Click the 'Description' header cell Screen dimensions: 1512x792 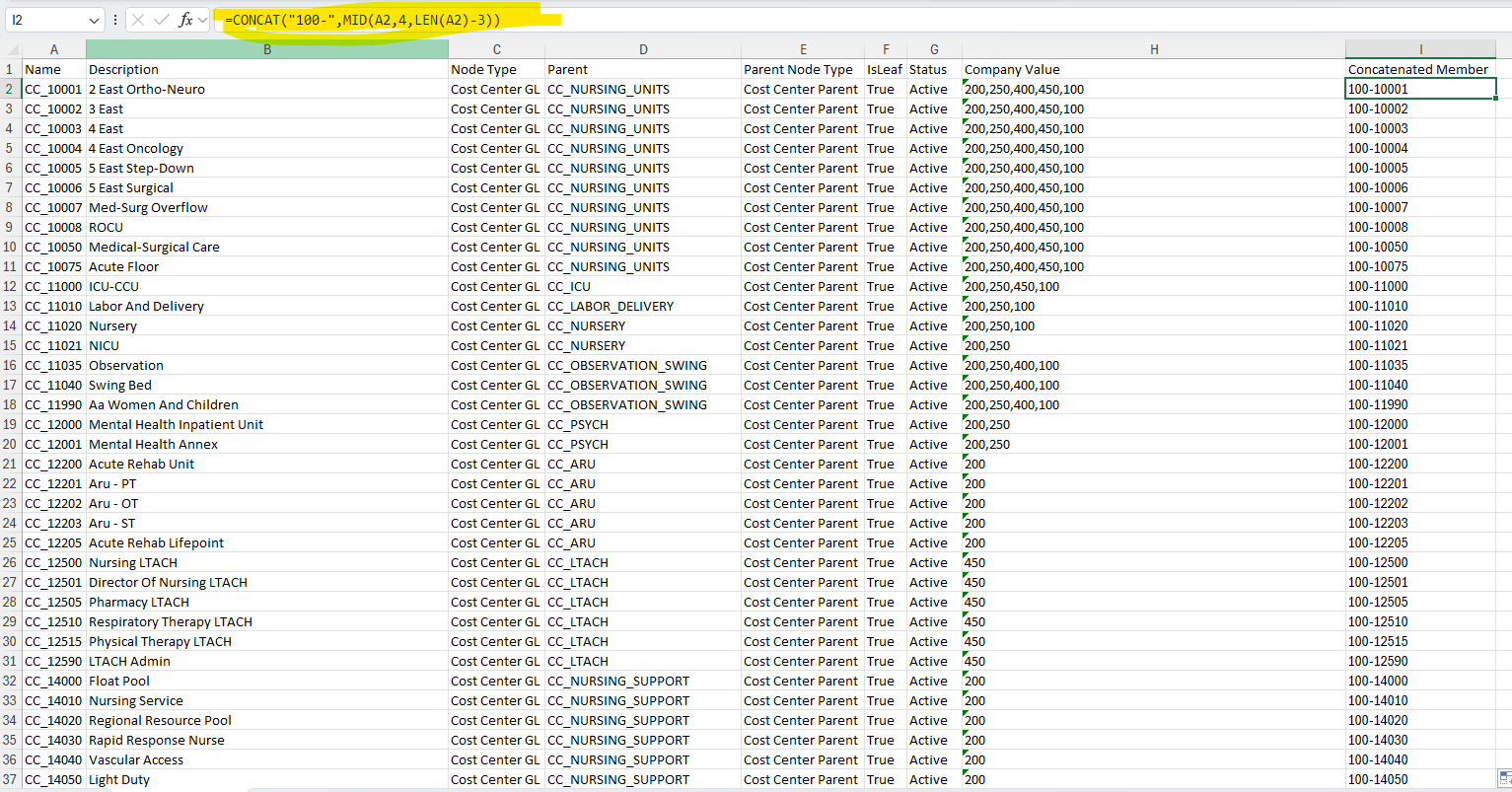pos(266,69)
